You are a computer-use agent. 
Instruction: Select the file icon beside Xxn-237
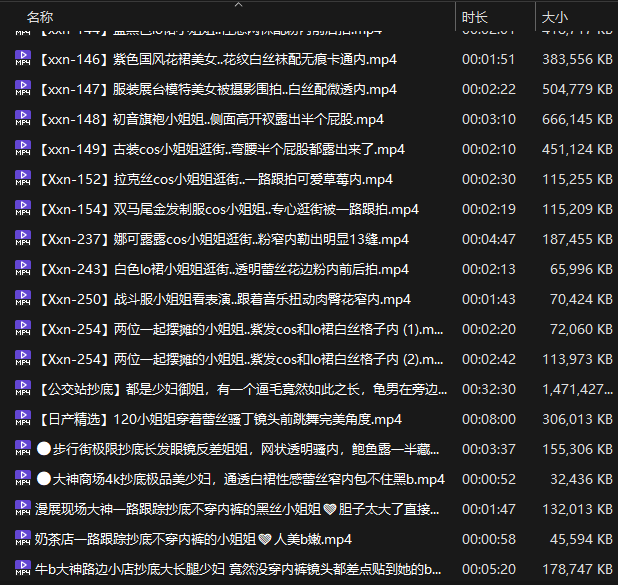pos(23,239)
